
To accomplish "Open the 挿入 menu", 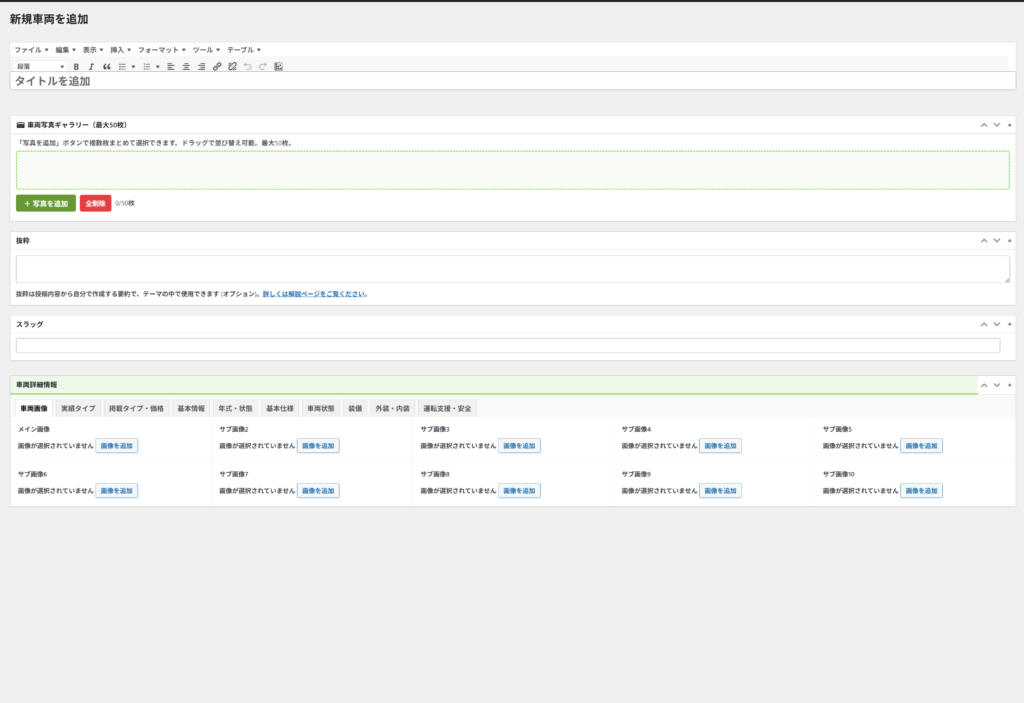I will click(x=120, y=50).
